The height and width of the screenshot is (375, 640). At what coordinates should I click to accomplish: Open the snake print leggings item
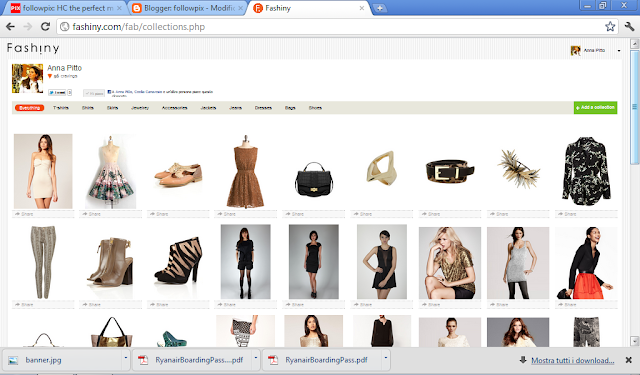click(x=43, y=262)
